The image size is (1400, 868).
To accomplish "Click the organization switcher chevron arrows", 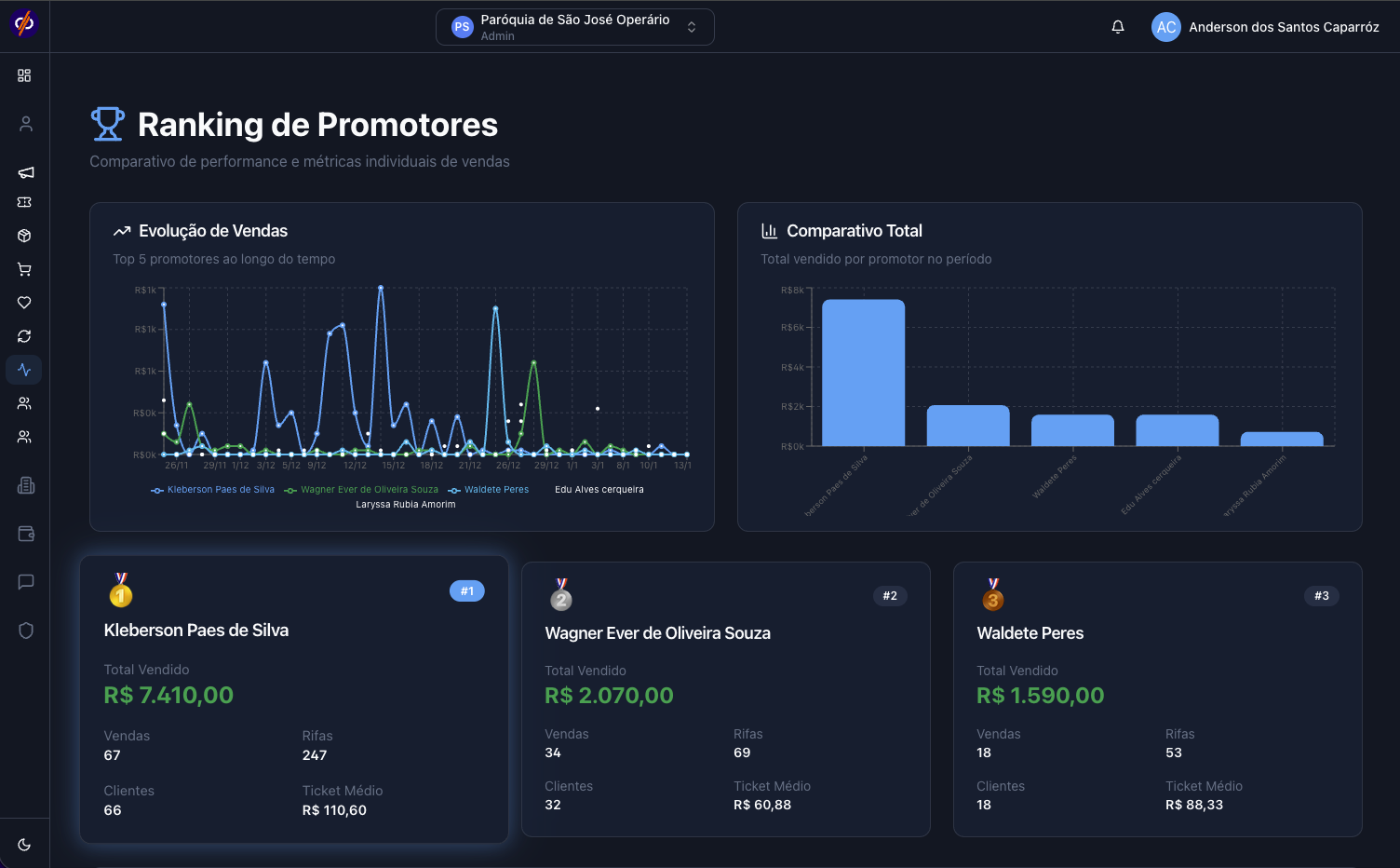I will [x=692, y=27].
